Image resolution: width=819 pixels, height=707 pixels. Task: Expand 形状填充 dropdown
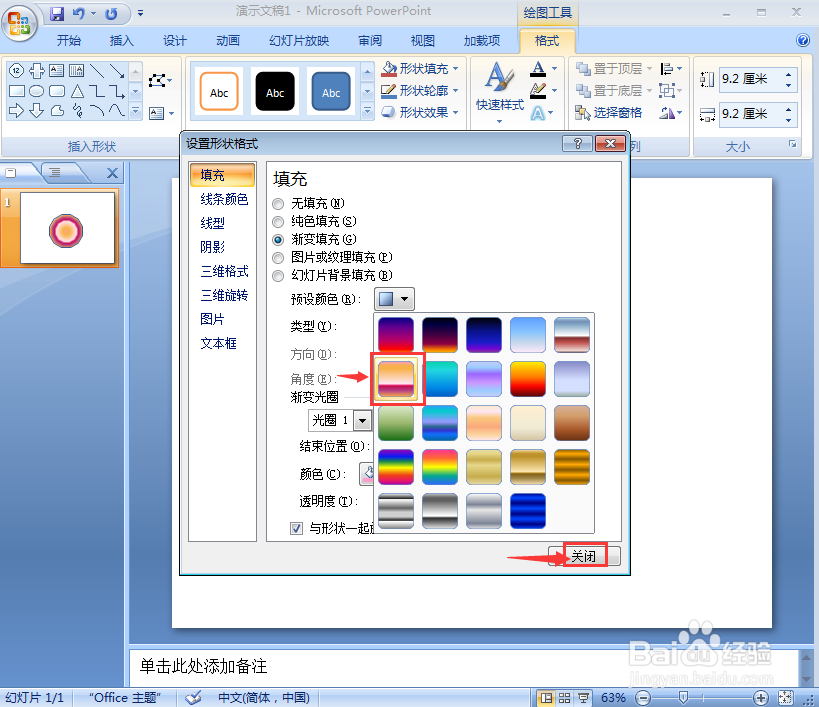456,68
